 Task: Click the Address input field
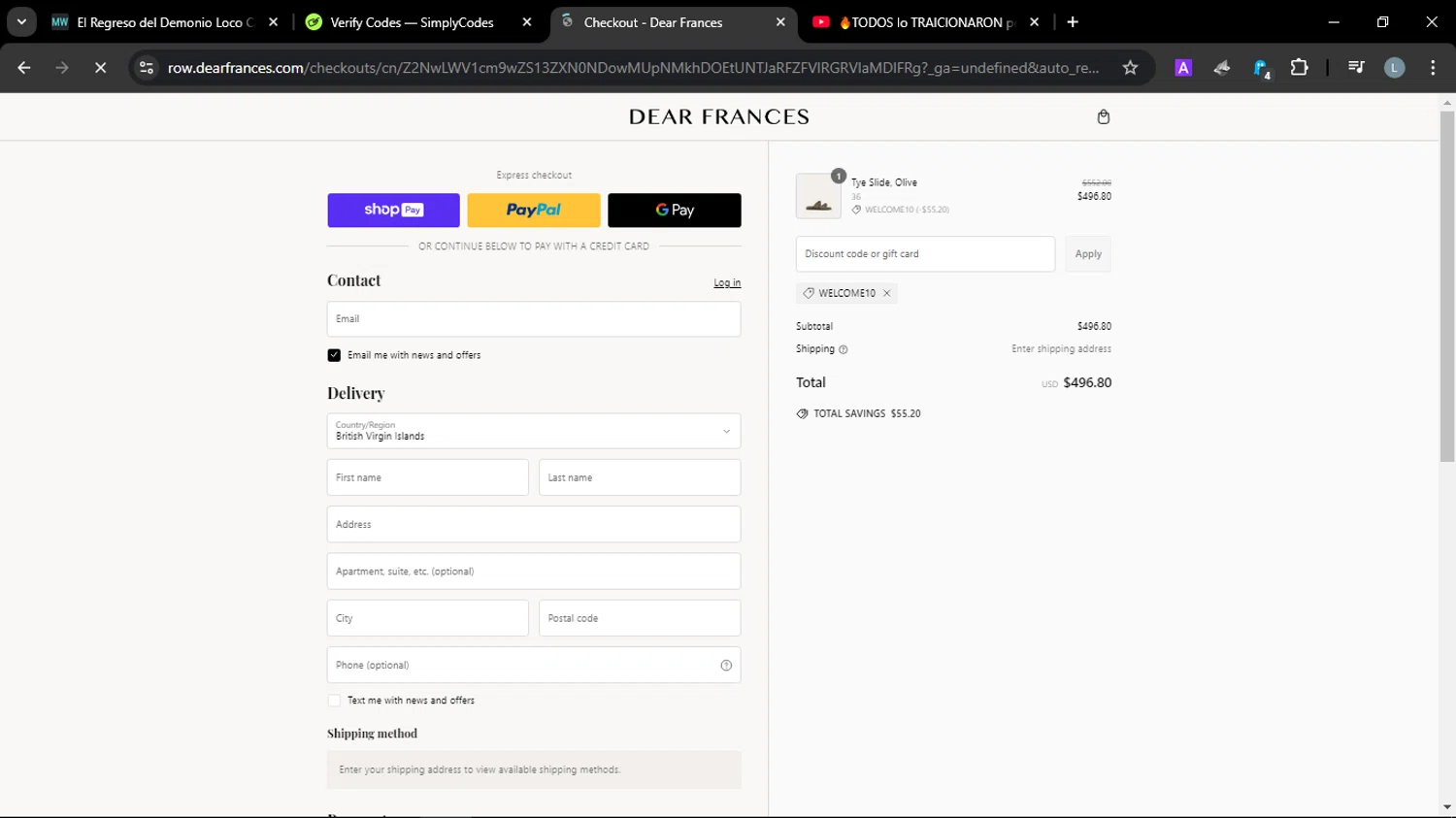[534, 524]
